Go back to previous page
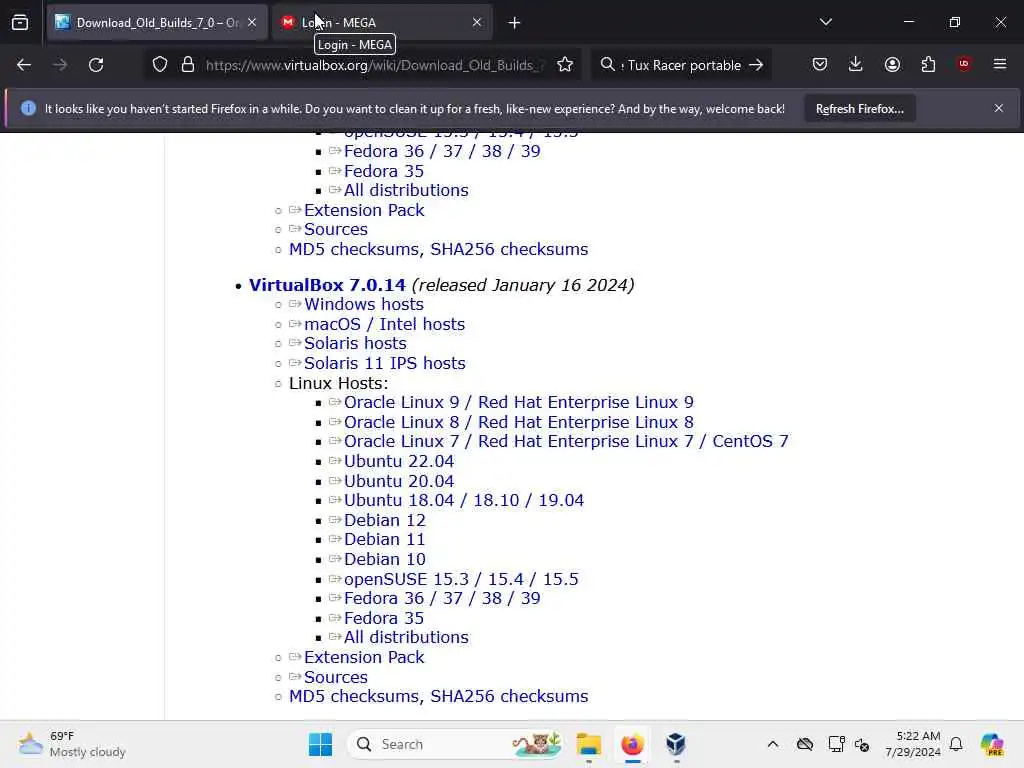The width and height of the screenshot is (1024, 768). pyautogui.click(x=24, y=65)
